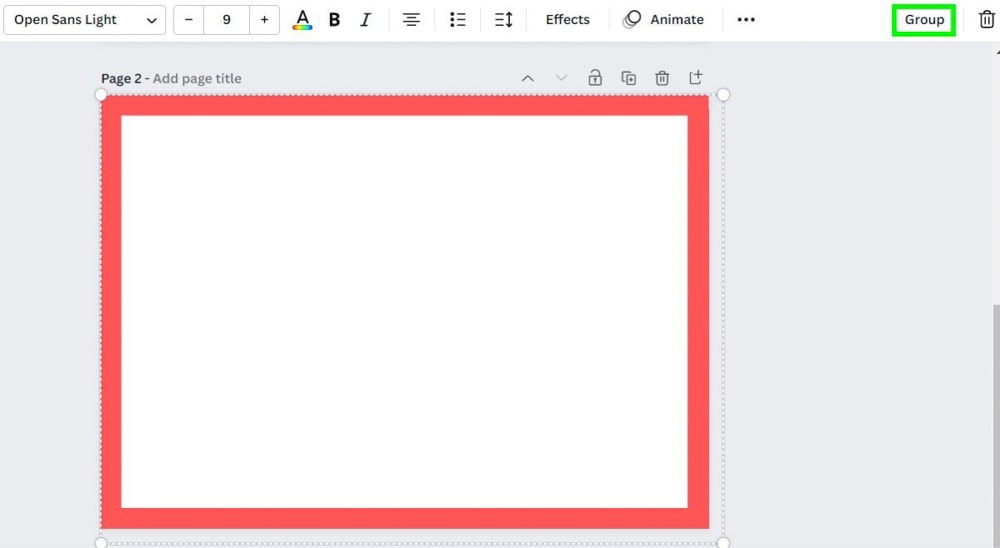Open the text color picker
This screenshot has height=548, width=1000.
click(x=302, y=20)
